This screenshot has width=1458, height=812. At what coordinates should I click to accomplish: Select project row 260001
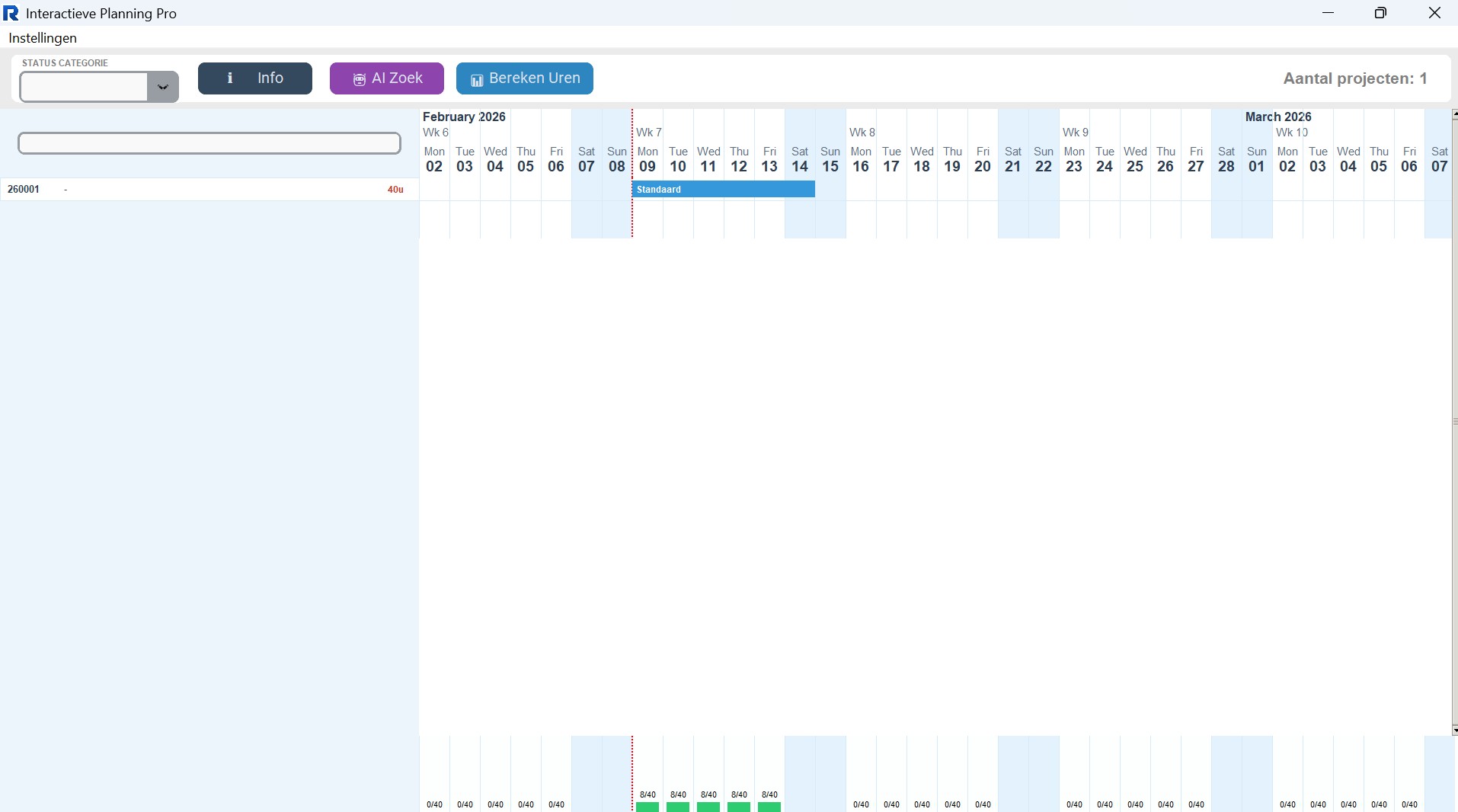(24, 189)
